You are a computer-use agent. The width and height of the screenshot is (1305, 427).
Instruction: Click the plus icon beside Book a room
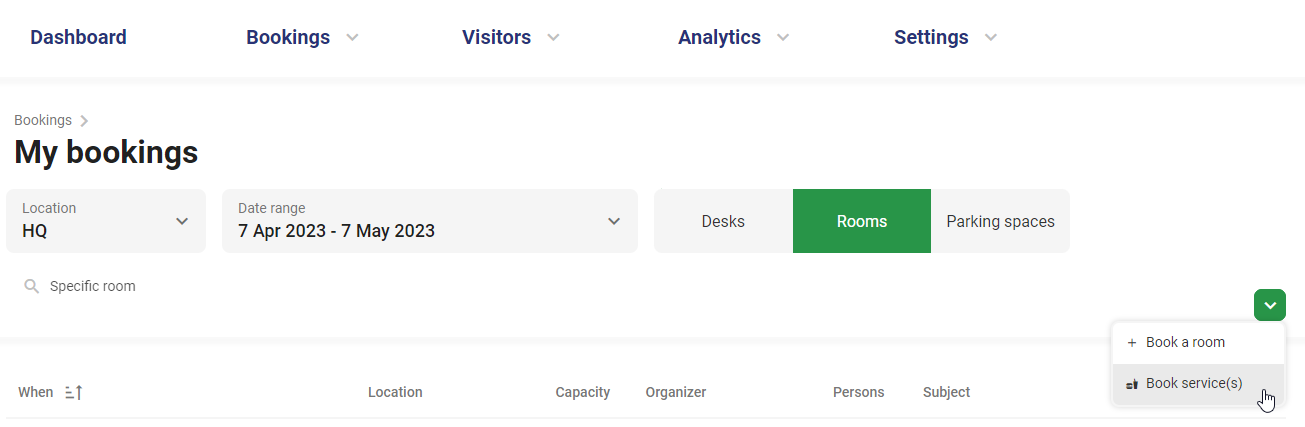pos(1132,343)
